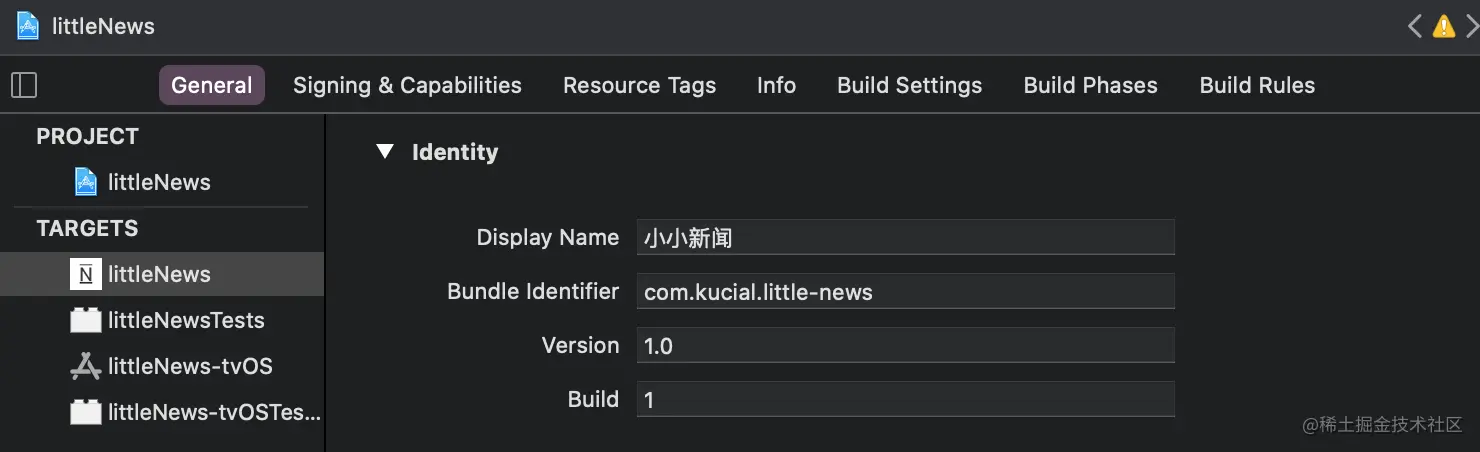This screenshot has width=1480, height=452.
Task: Click the littleNews project file icon in header
Action: [27, 26]
